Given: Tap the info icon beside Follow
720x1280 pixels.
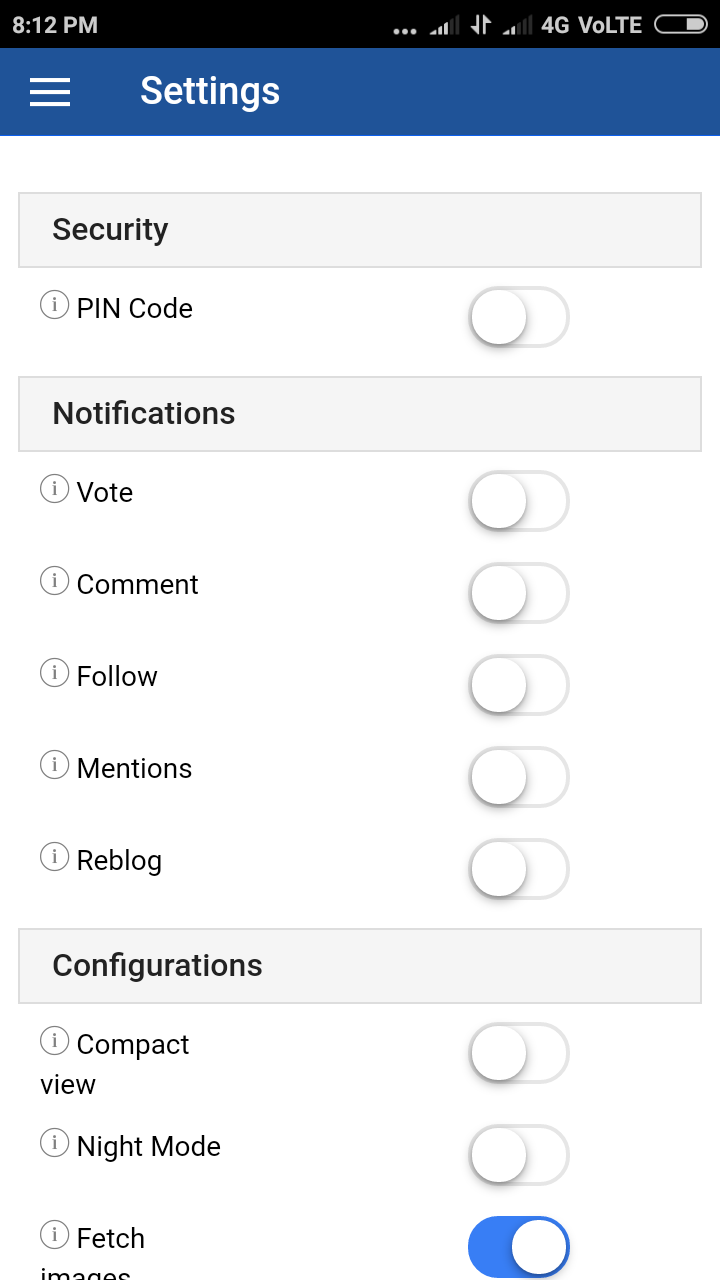Looking at the screenshot, I should [x=54, y=673].
